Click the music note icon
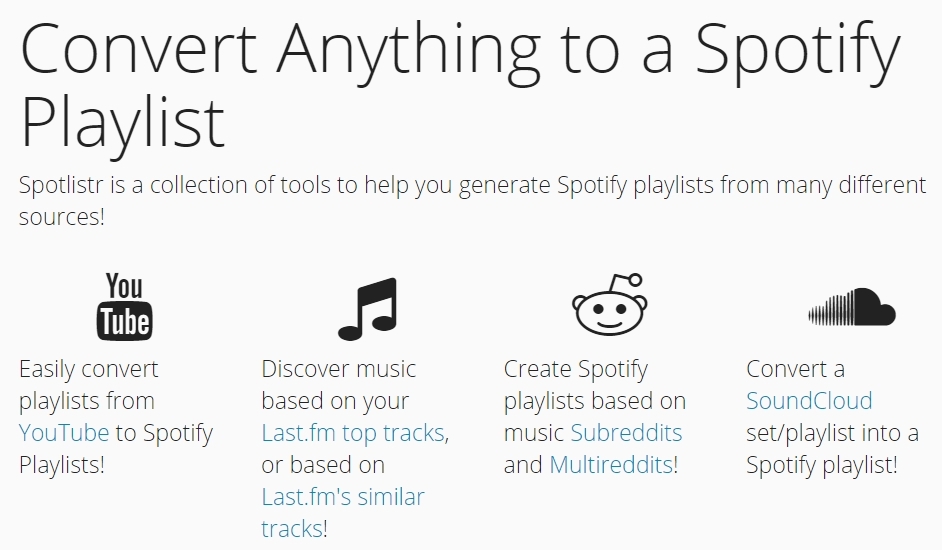Viewport: 942px width, 550px height. click(367, 308)
